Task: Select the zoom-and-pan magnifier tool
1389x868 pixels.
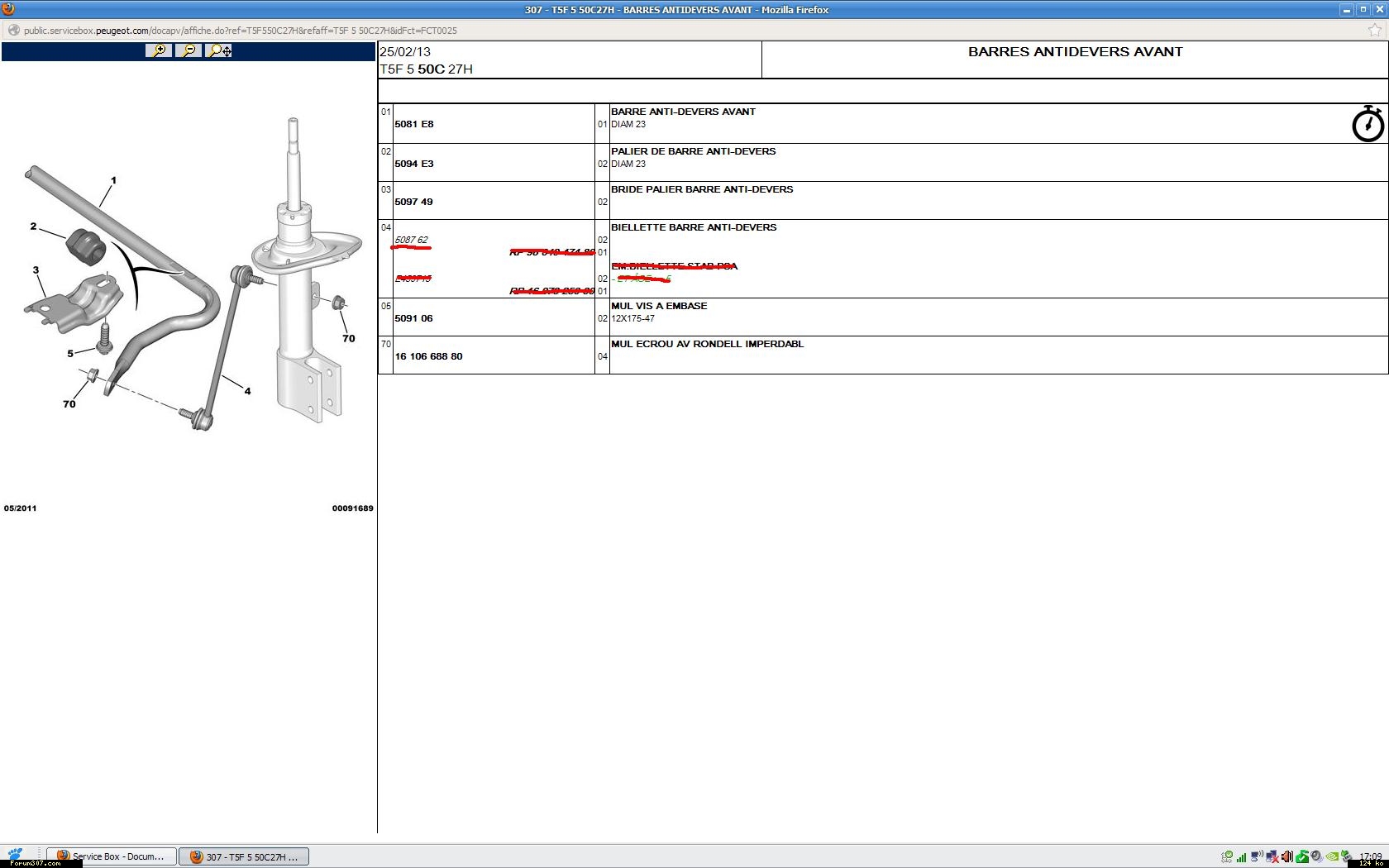Action: coord(219,50)
